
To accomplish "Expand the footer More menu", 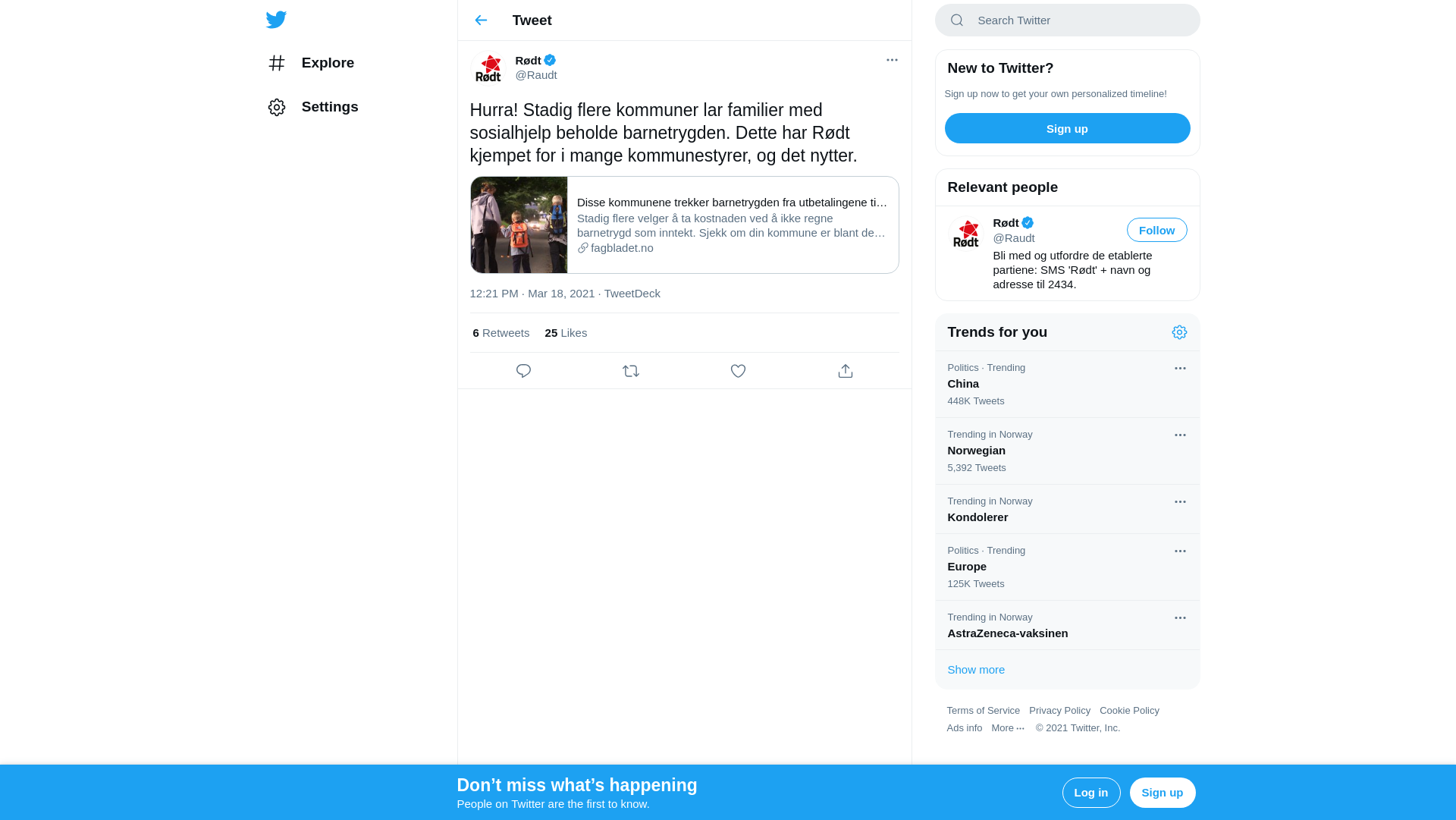I will 1008,728.
